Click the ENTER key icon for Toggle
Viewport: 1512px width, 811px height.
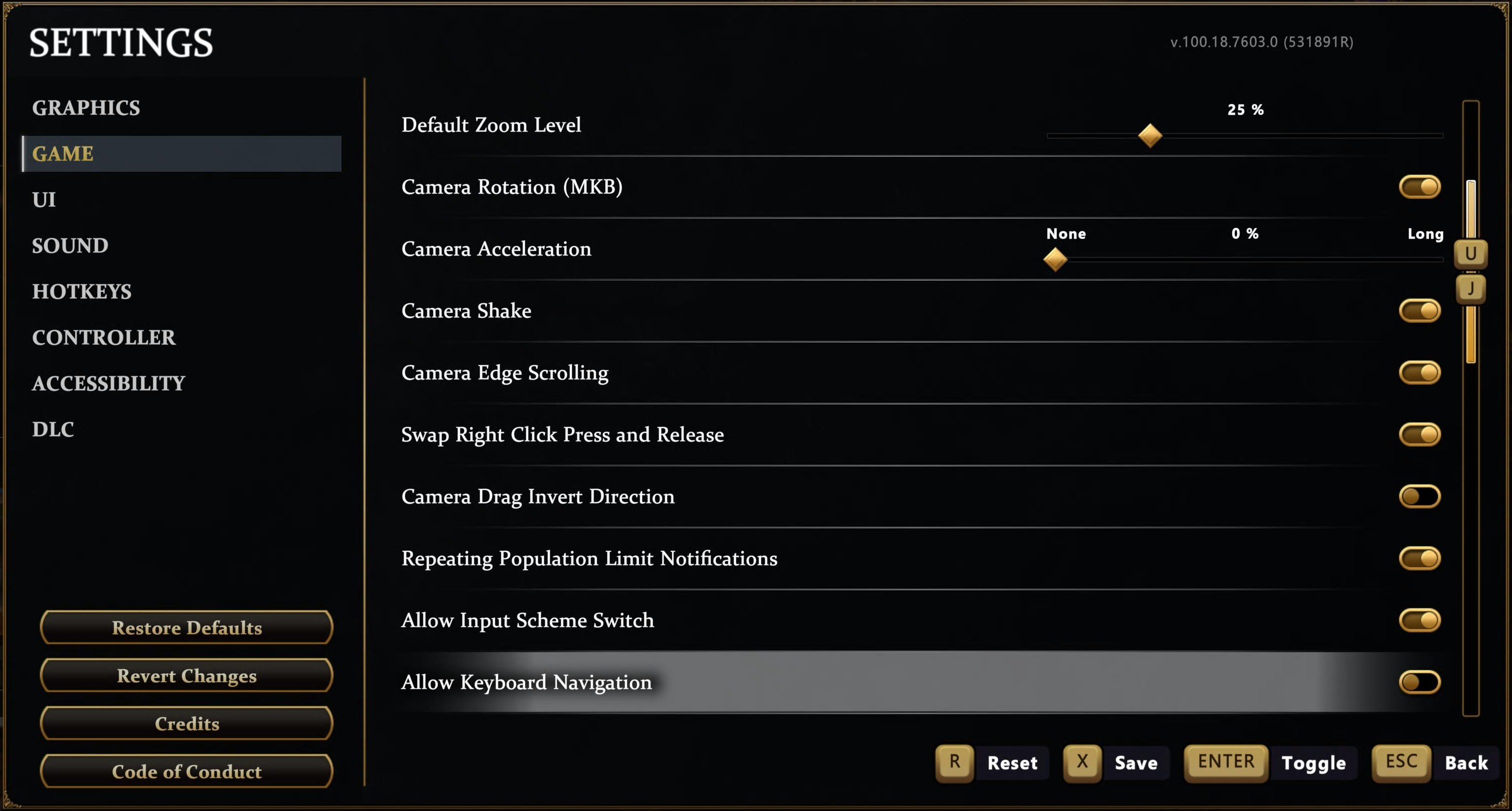[1225, 762]
